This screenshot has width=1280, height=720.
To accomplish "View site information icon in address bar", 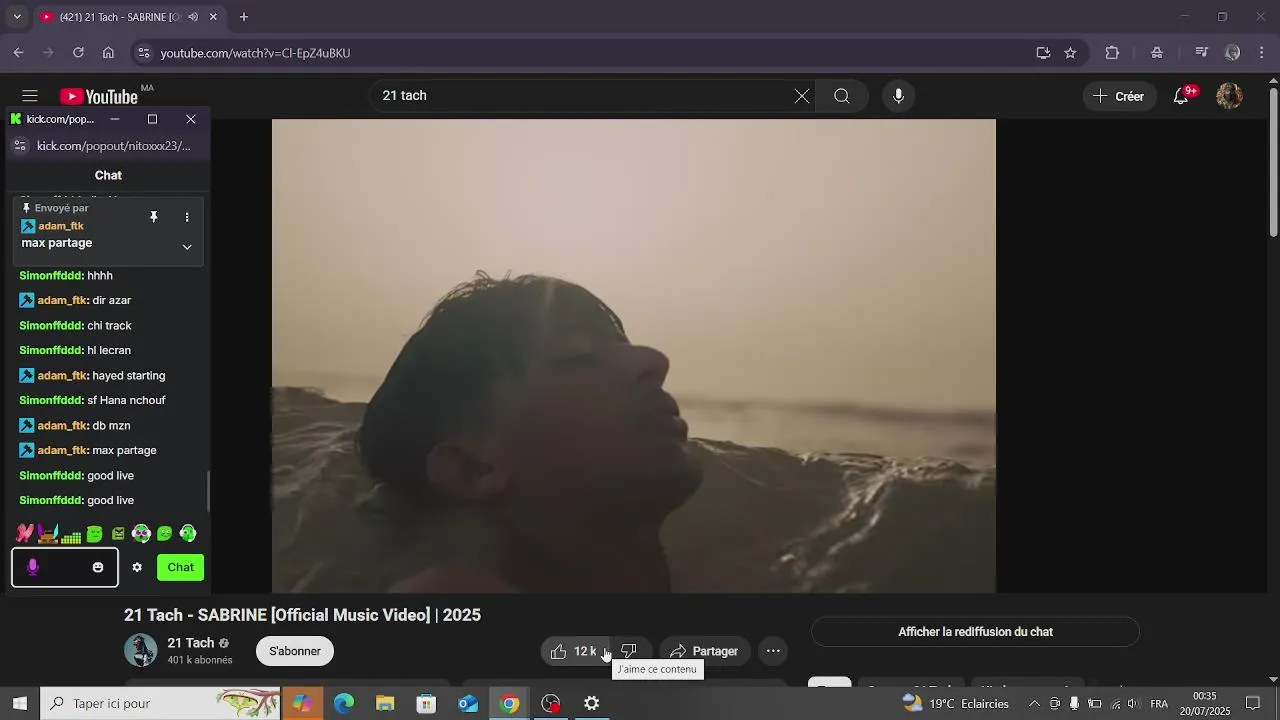I will pos(143,53).
